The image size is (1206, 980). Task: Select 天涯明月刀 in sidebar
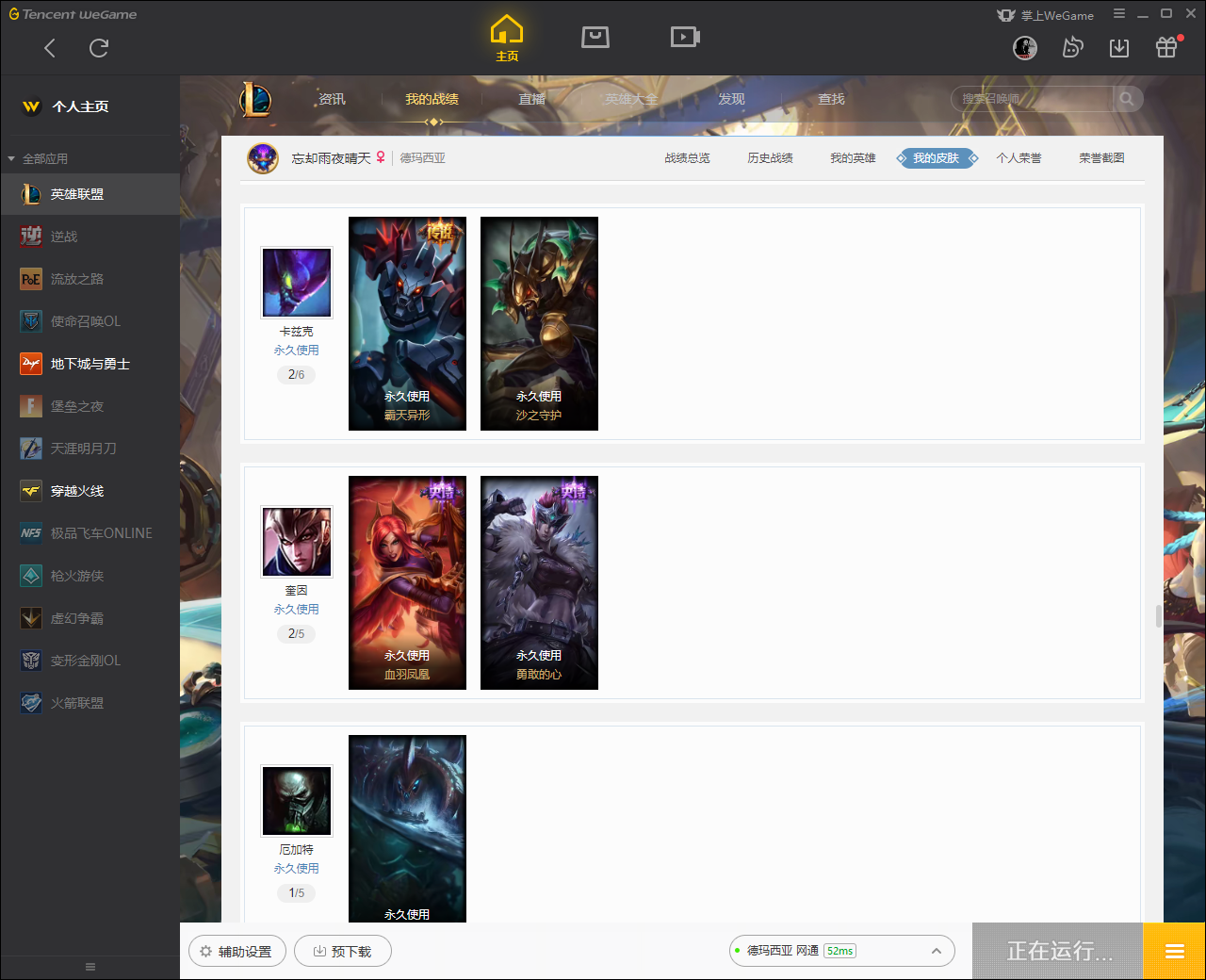click(90, 449)
